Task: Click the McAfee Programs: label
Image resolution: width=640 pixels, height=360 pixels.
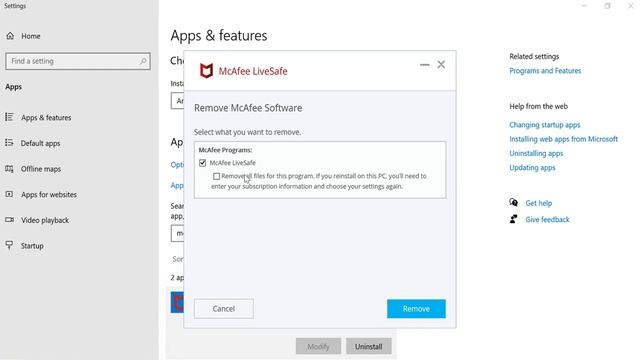Action: (x=225, y=150)
